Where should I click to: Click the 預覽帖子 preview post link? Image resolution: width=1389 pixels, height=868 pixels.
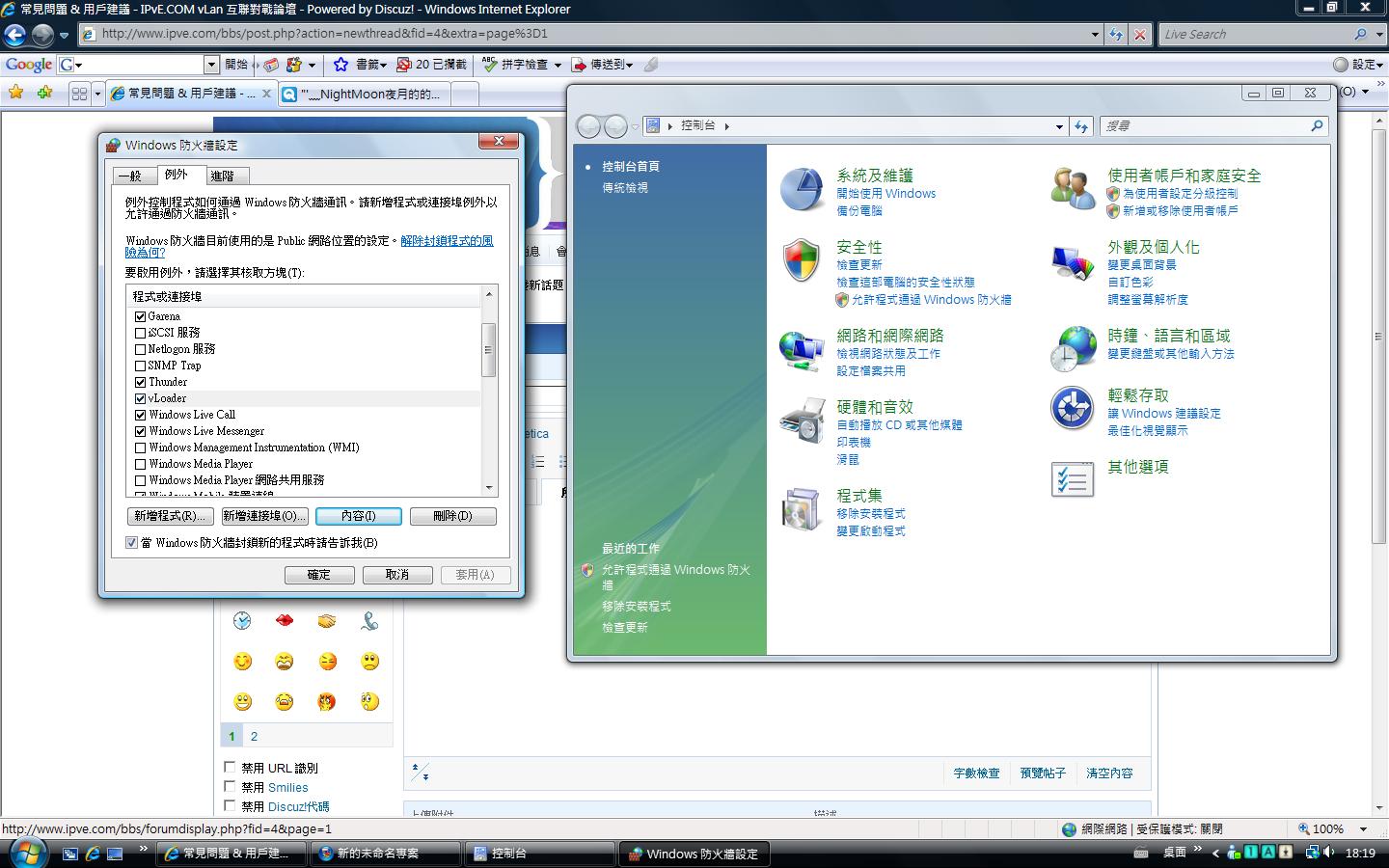(1043, 773)
